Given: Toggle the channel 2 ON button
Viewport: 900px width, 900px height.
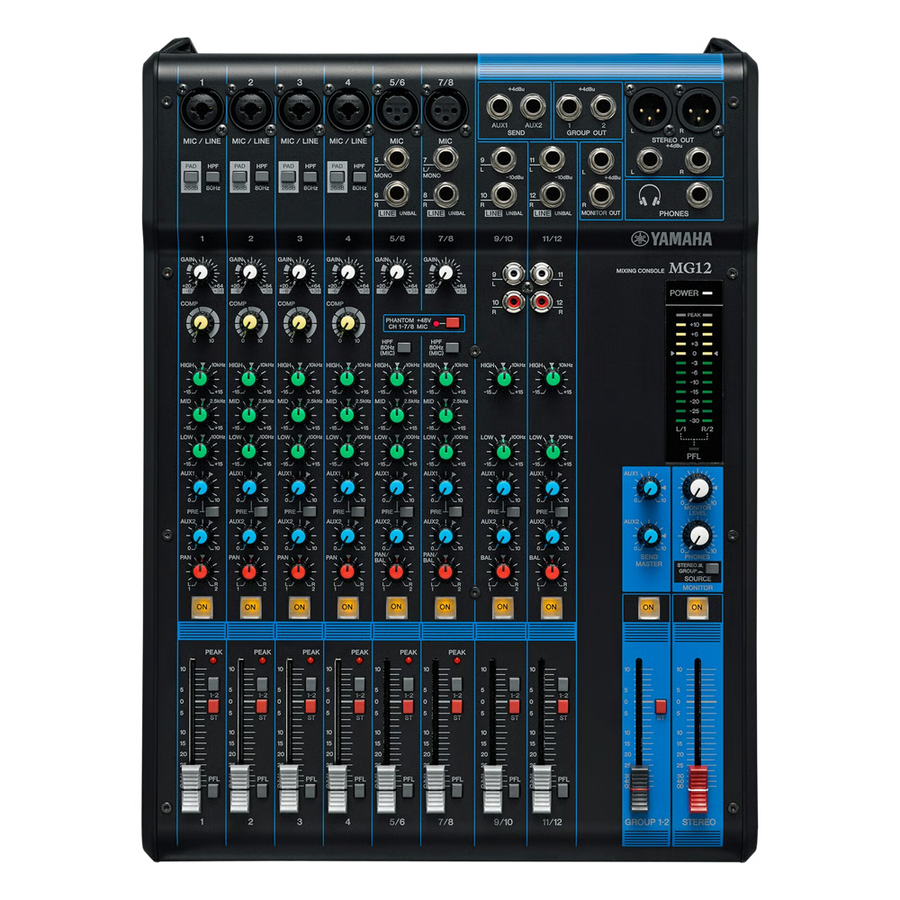Looking at the screenshot, I should pyautogui.click(x=250, y=607).
